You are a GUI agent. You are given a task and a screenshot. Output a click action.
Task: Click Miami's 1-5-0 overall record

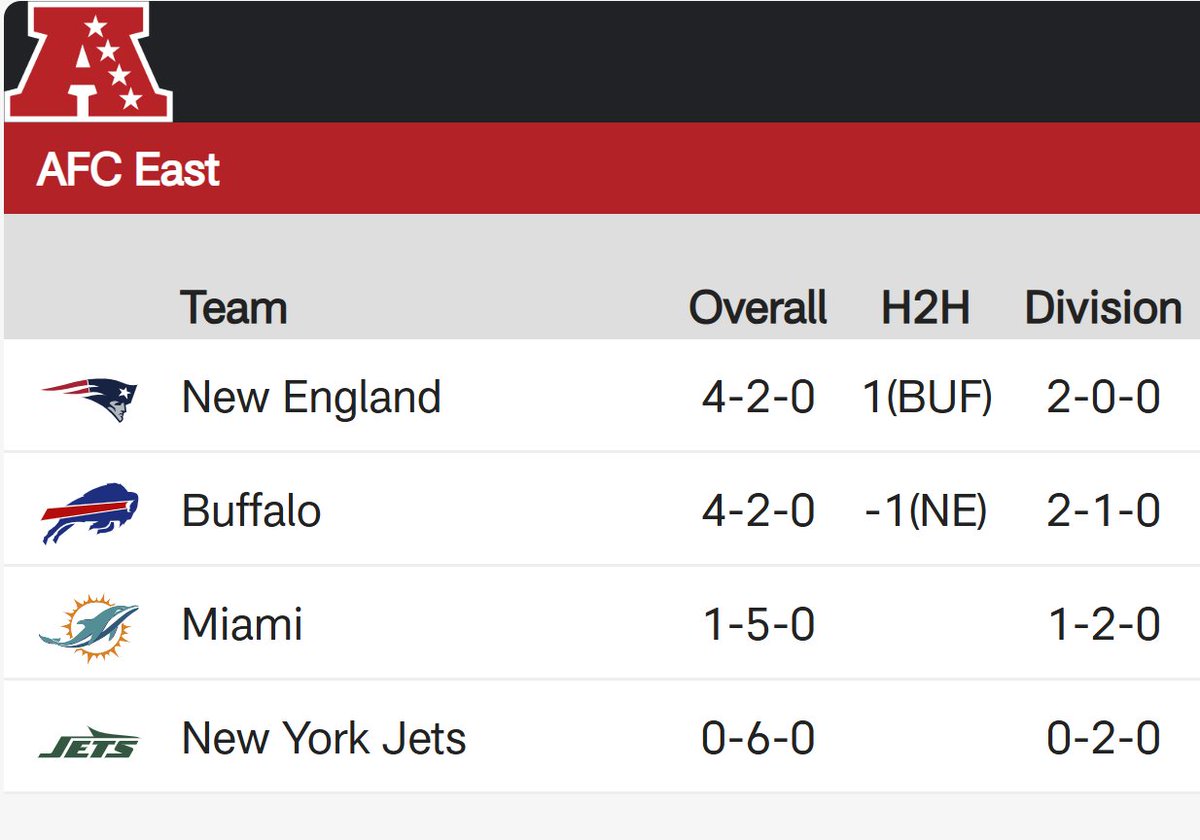tap(758, 626)
